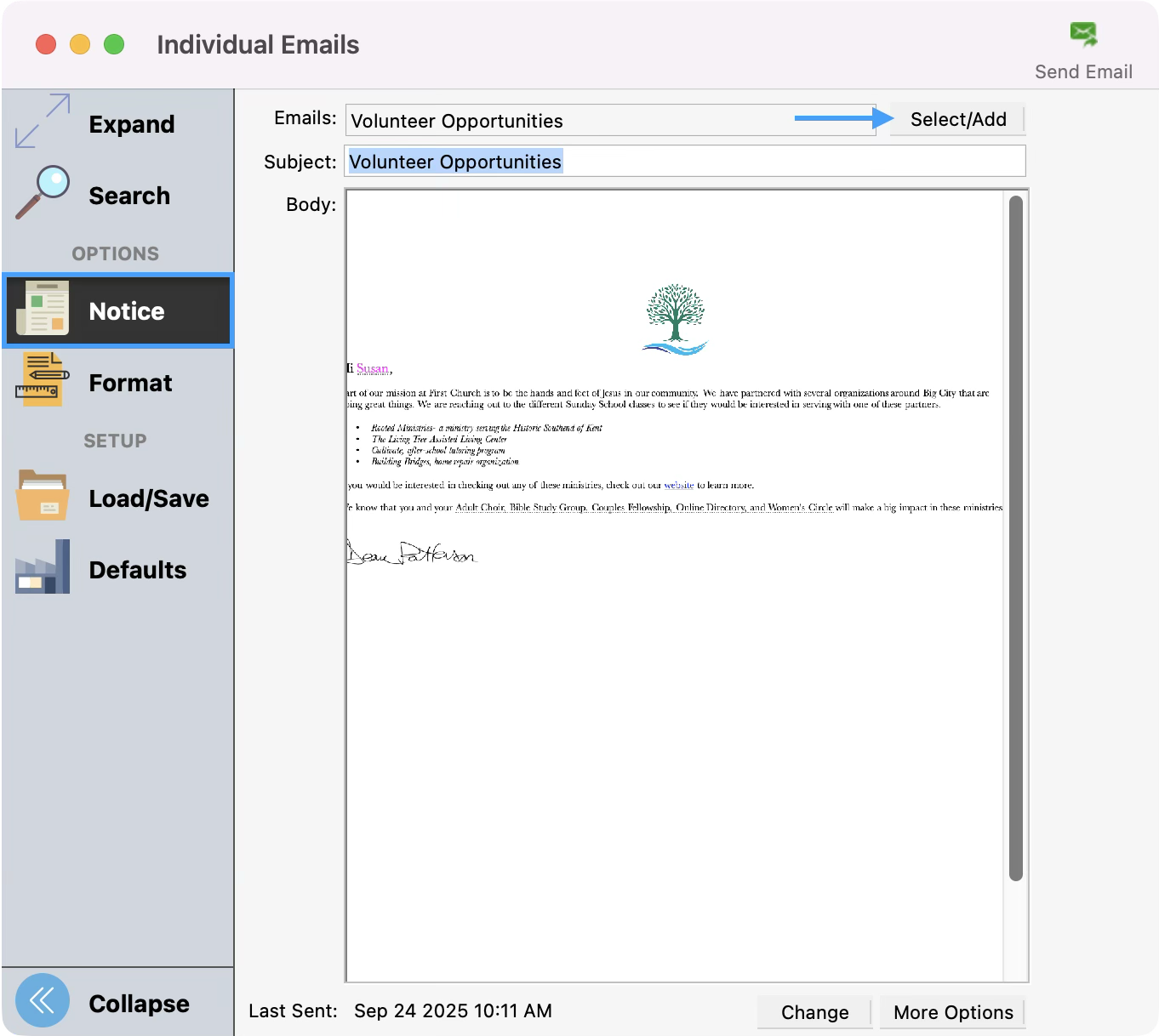Click the Emails field with Volunteer Opportunities
The width and height of the screenshot is (1159, 1036).
tap(610, 121)
